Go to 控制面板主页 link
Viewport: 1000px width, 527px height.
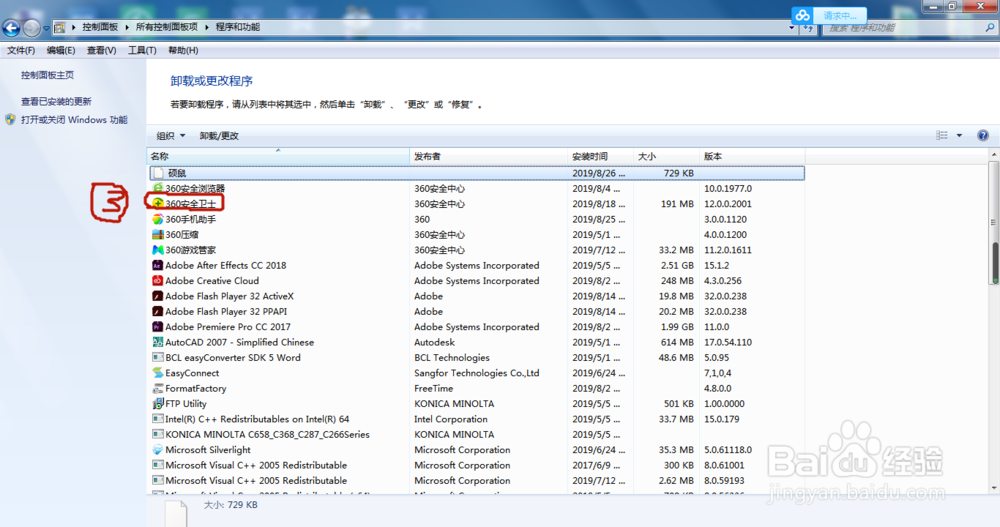tap(47, 75)
